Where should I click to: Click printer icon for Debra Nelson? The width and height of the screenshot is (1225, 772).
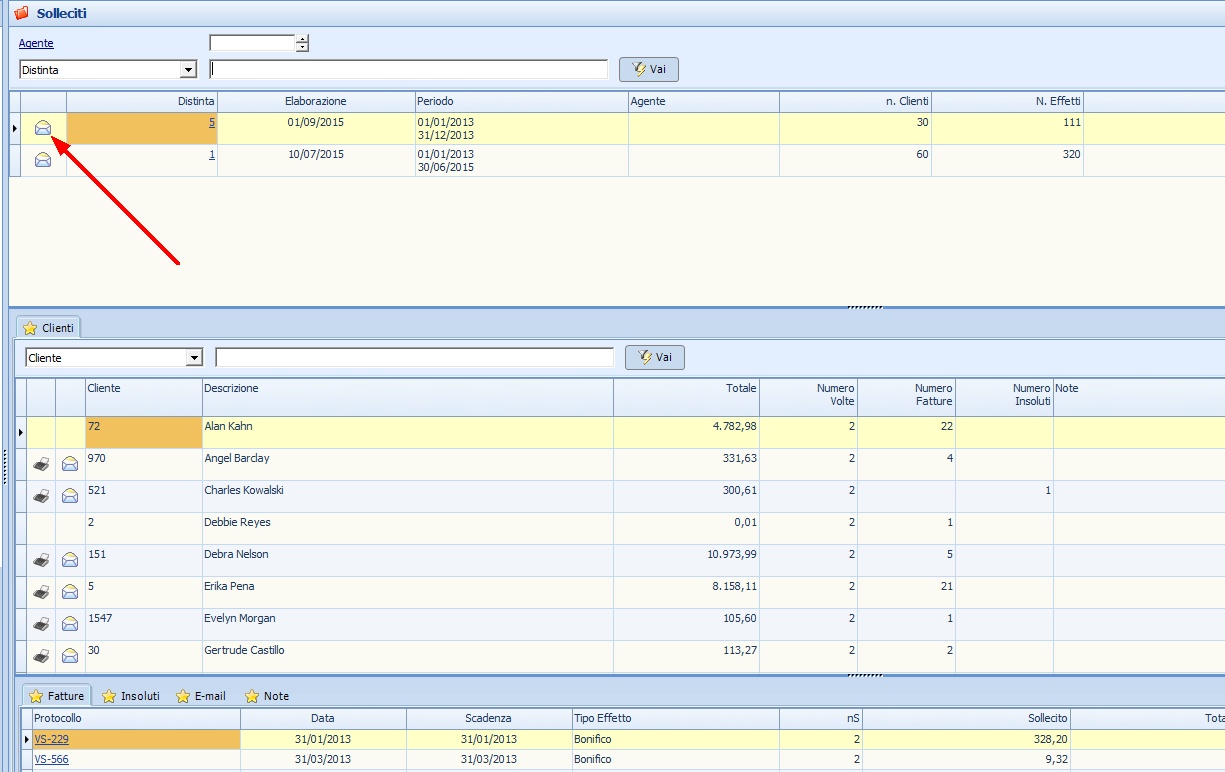[41, 561]
